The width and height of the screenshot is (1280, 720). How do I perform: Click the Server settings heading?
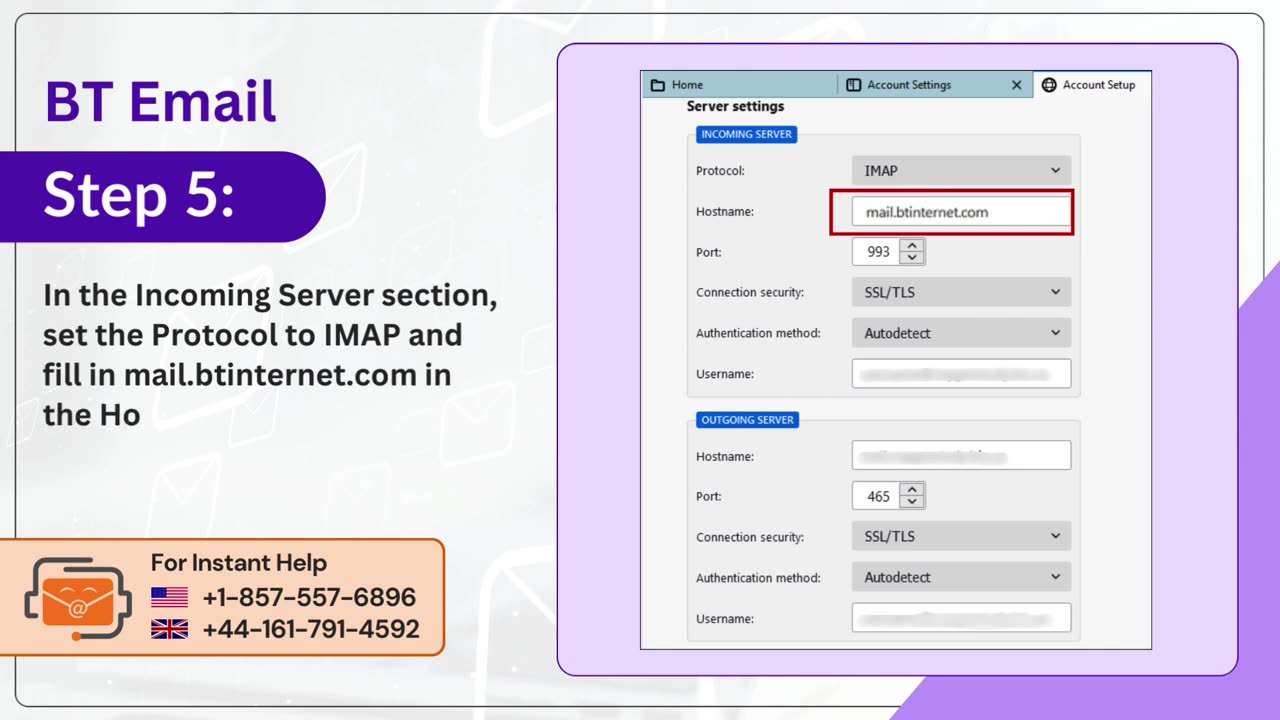(x=735, y=106)
